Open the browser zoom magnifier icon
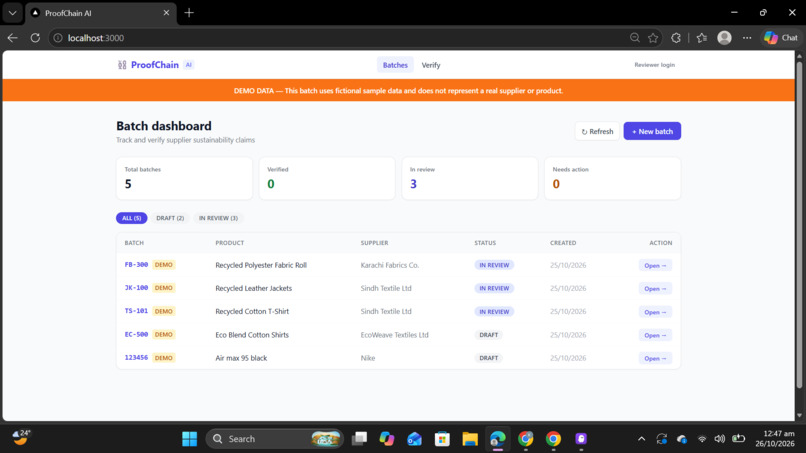The height and width of the screenshot is (453, 806). click(x=635, y=38)
